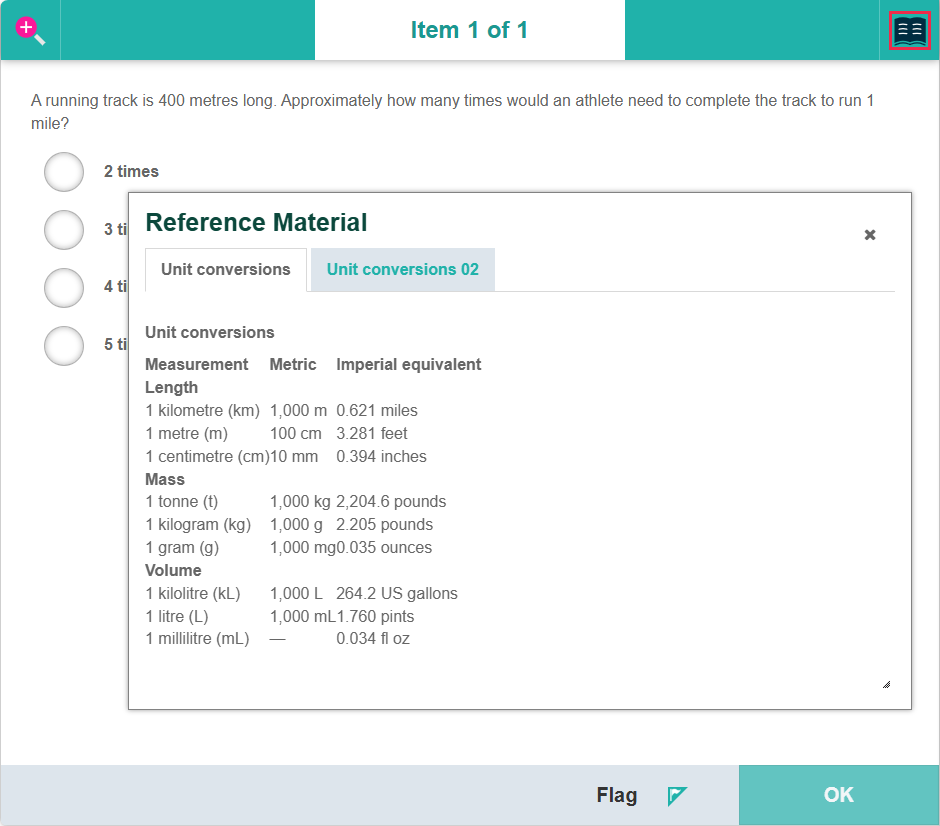
Task: Click the running track question text
Action: point(452,111)
